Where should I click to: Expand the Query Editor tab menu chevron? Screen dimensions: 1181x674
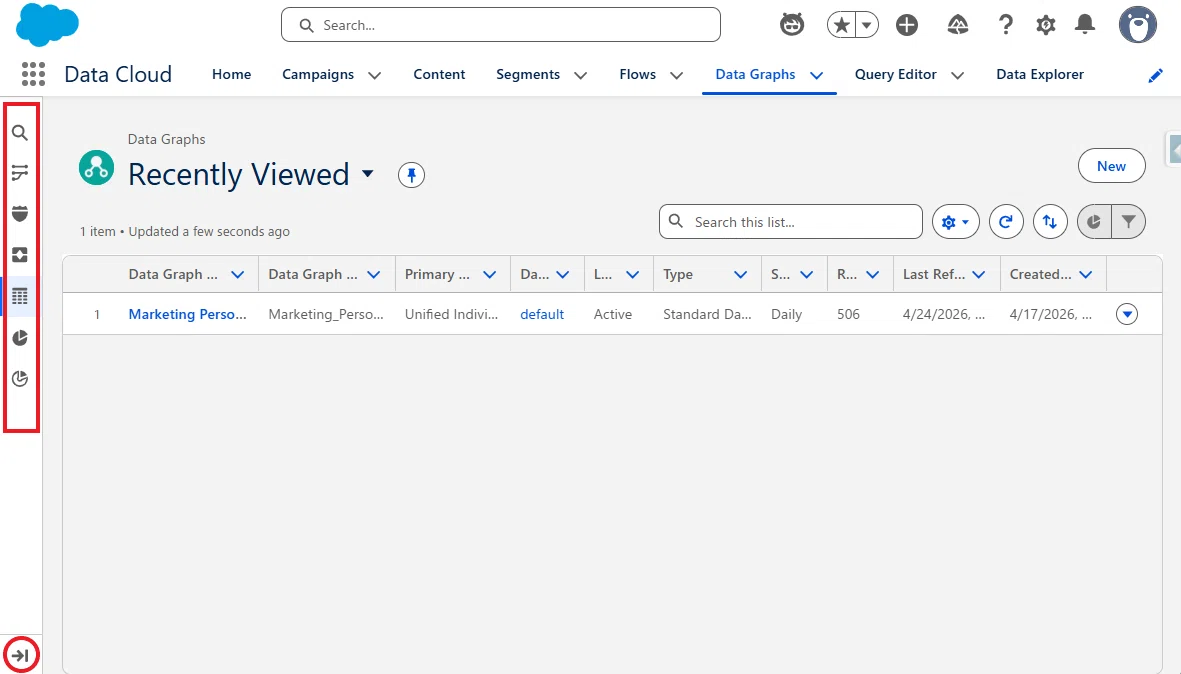pyautogui.click(x=957, y=75)
